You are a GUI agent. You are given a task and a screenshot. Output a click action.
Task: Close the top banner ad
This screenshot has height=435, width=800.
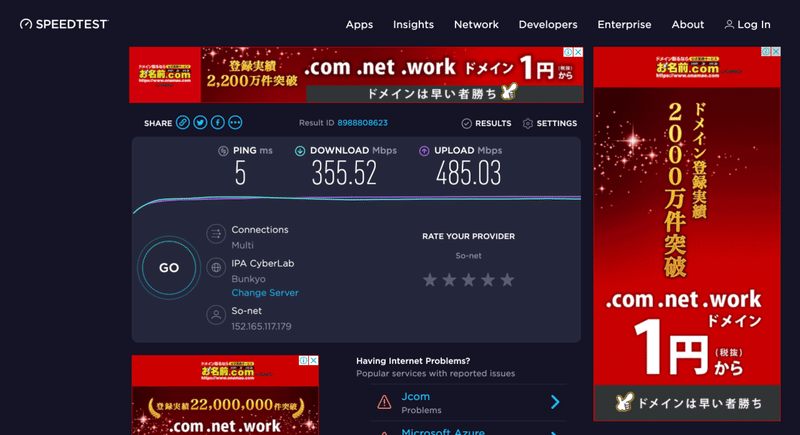pyautogui.click(x=578, y=52)
